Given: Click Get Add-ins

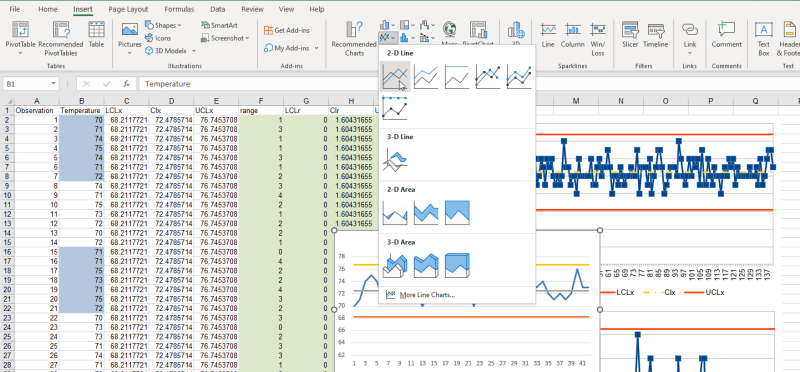Looking at the screenshot, I should 287,30.
